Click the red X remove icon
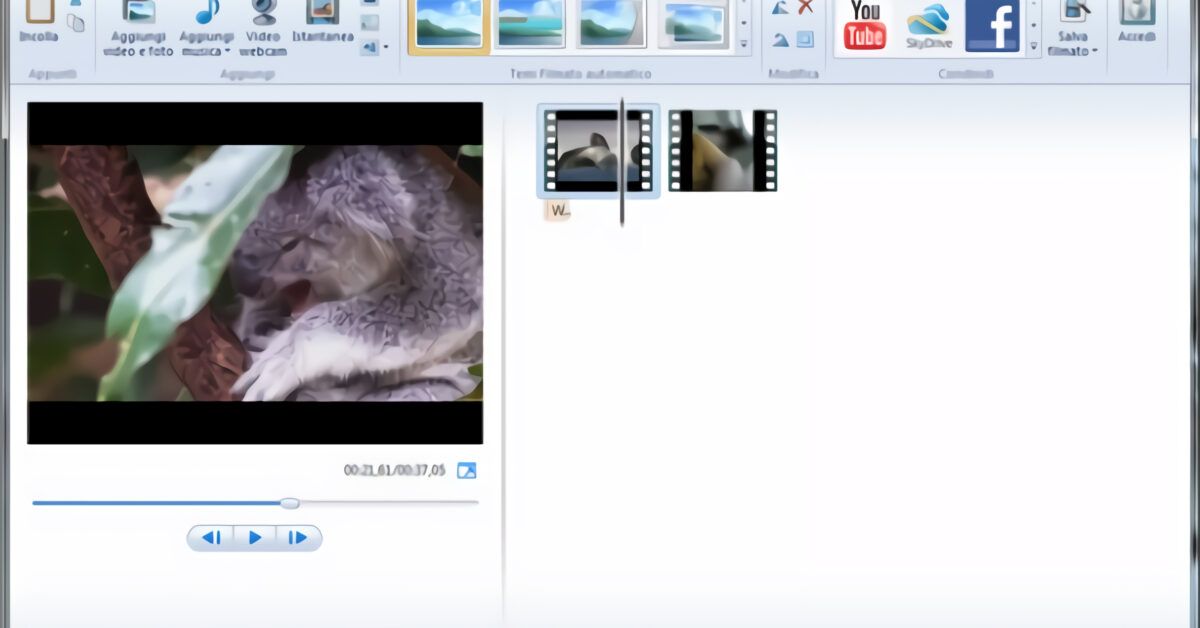Viewport: 1200px width, 628px height. [805, 8]
